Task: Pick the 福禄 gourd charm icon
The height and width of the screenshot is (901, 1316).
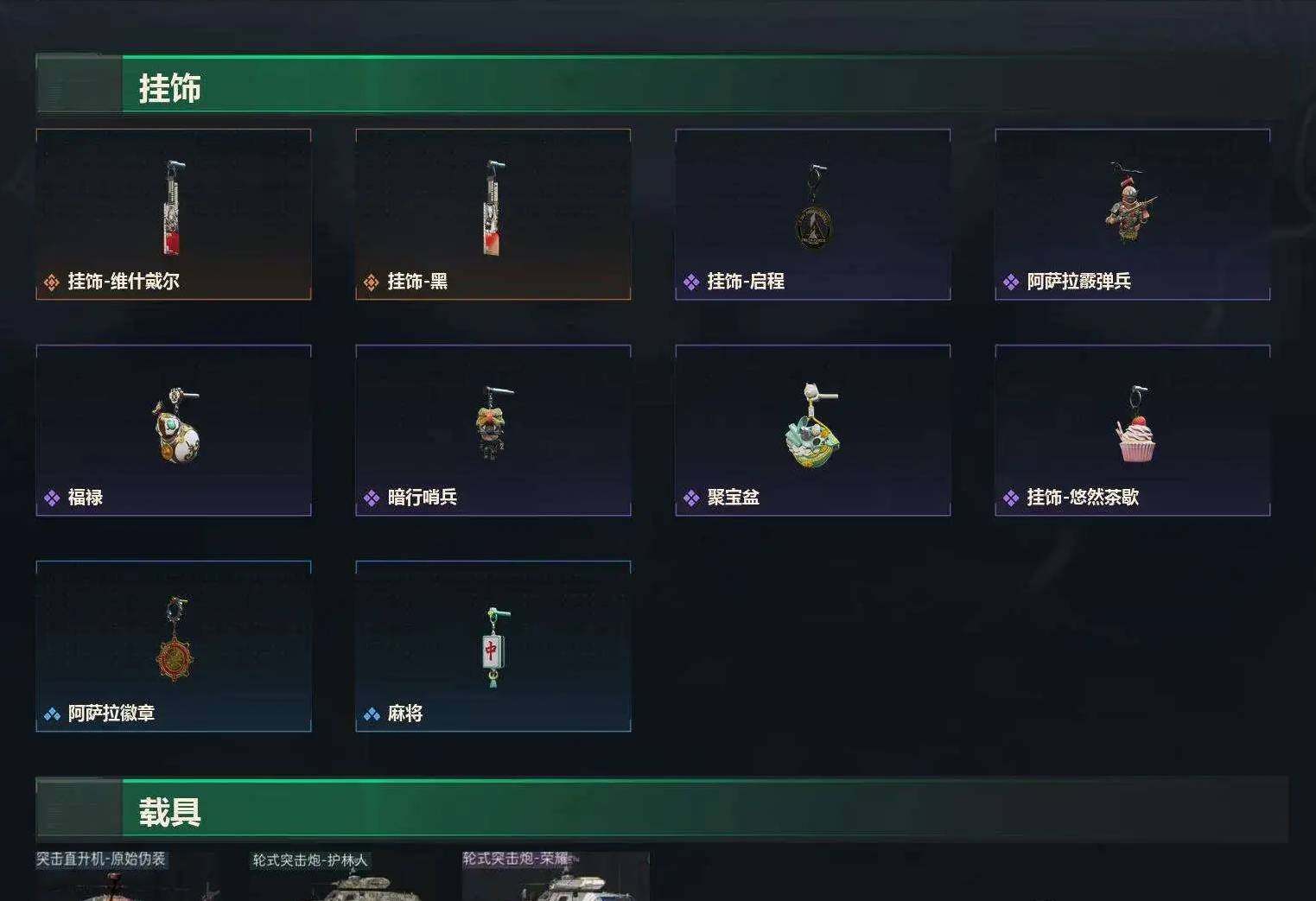Action: pyautogui.click(x=176, y=425)
